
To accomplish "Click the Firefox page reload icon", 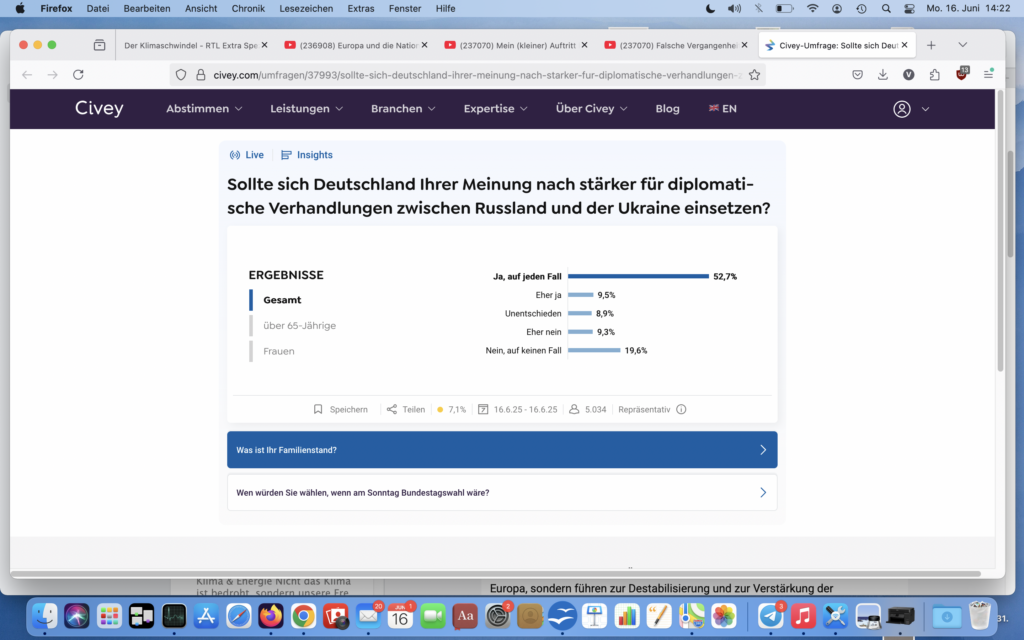I will pyautogui.click(x=78, y=74).
